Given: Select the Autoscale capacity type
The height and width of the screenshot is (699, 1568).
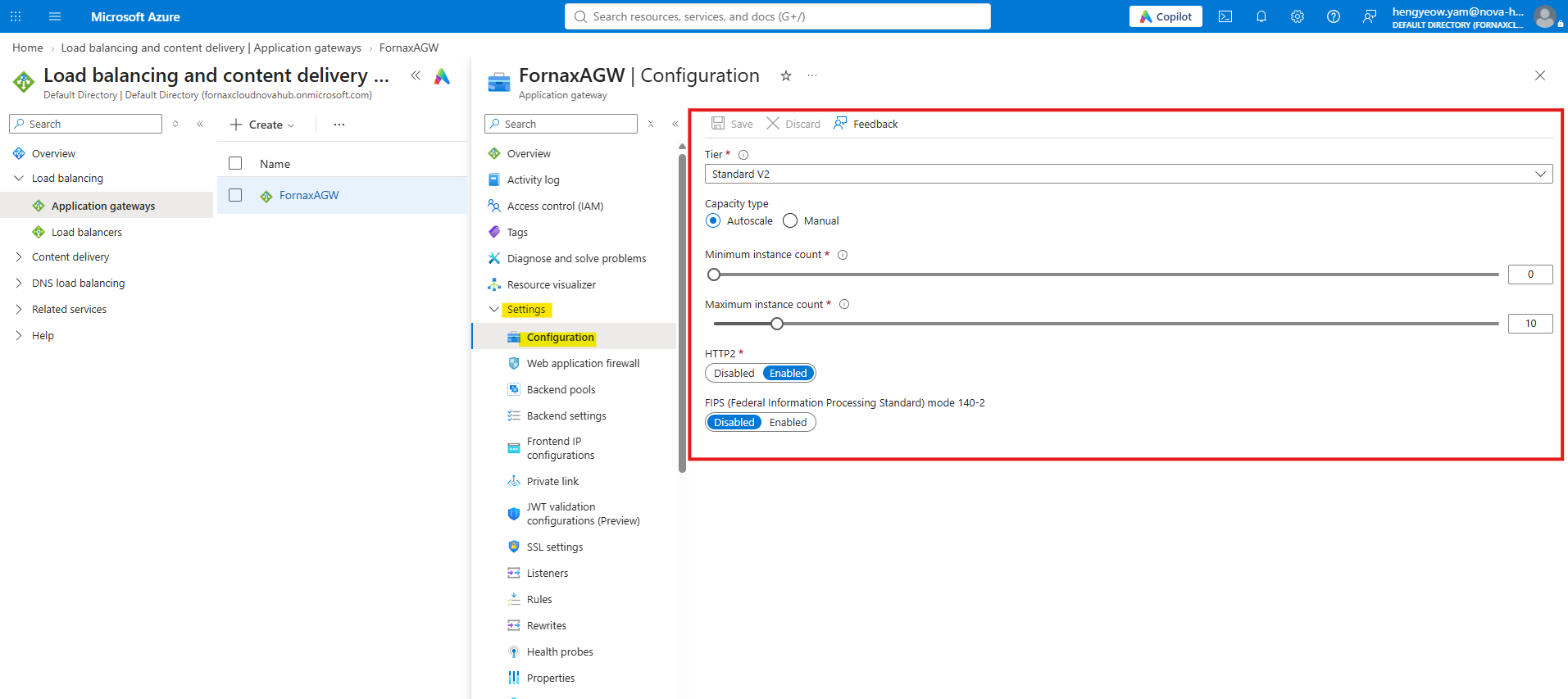Looking at the screenshot, I should pyautogui.click(x=713, y=221).
